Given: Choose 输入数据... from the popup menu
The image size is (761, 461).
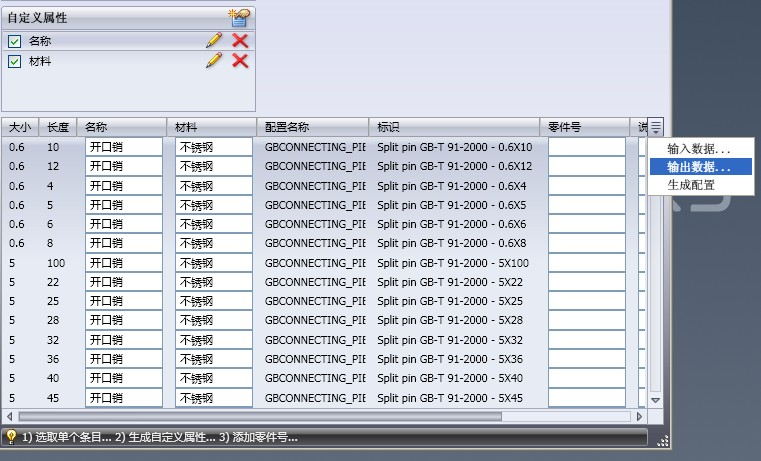Looking at the screenshot, I should tap(698, 149).
